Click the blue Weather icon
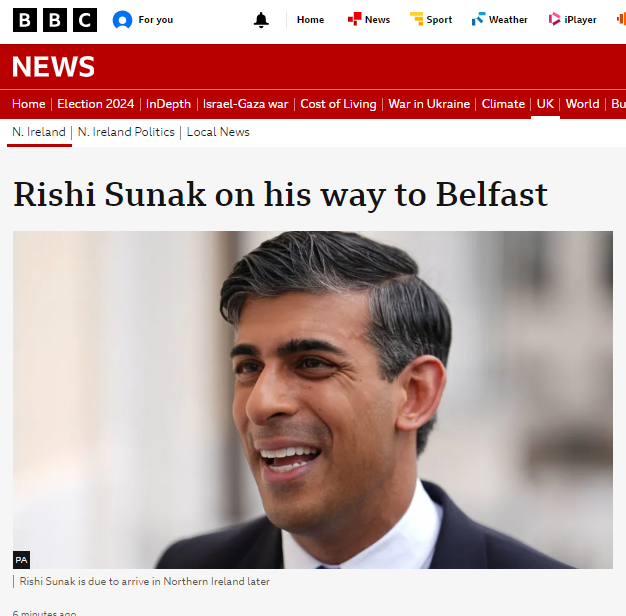626x616 pixels. point(478,19)
